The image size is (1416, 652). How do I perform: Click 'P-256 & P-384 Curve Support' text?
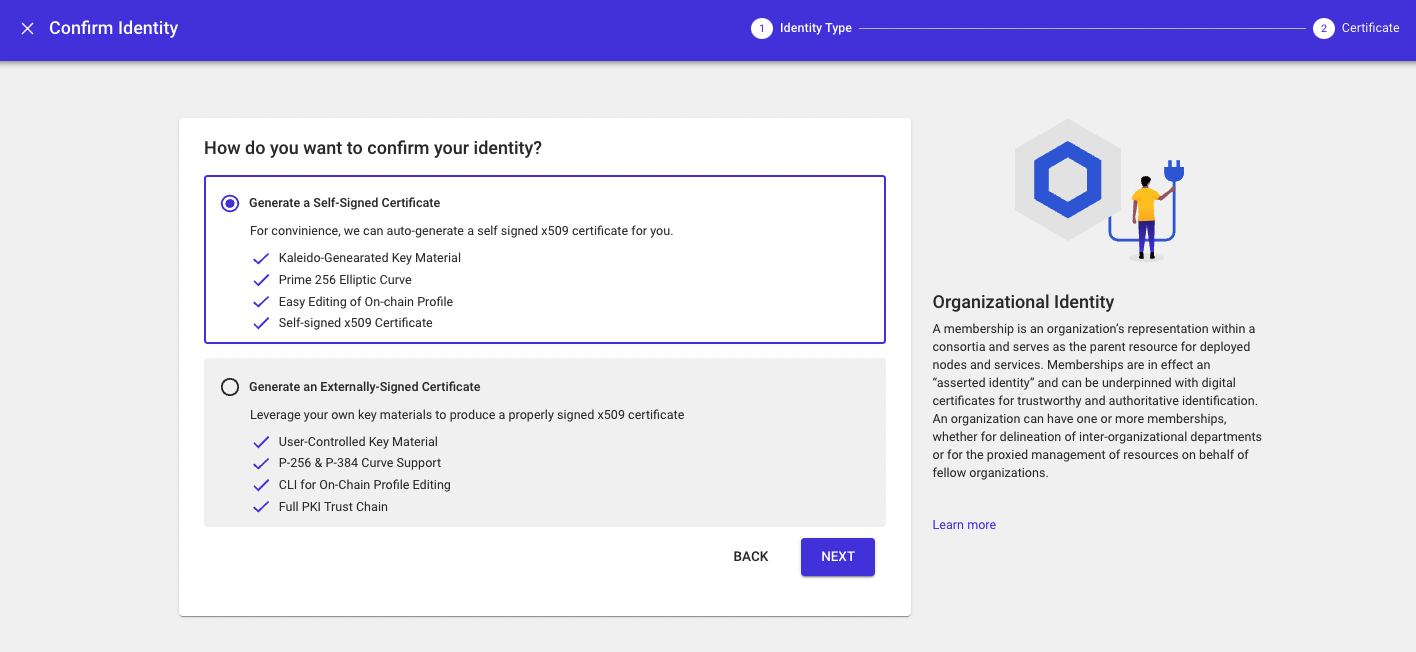pos(360,463)
